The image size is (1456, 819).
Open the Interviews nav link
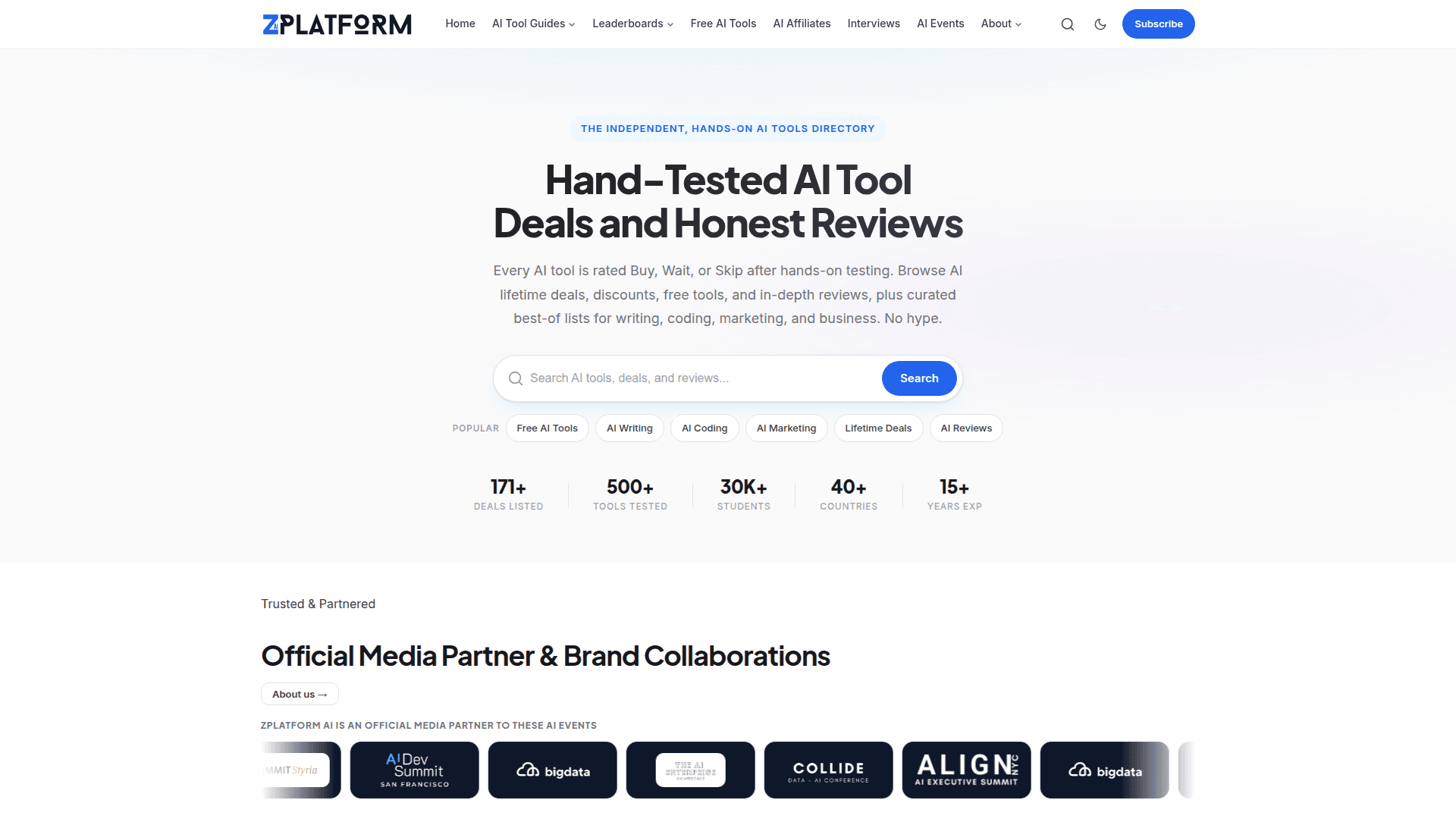[x=874, y=24]
